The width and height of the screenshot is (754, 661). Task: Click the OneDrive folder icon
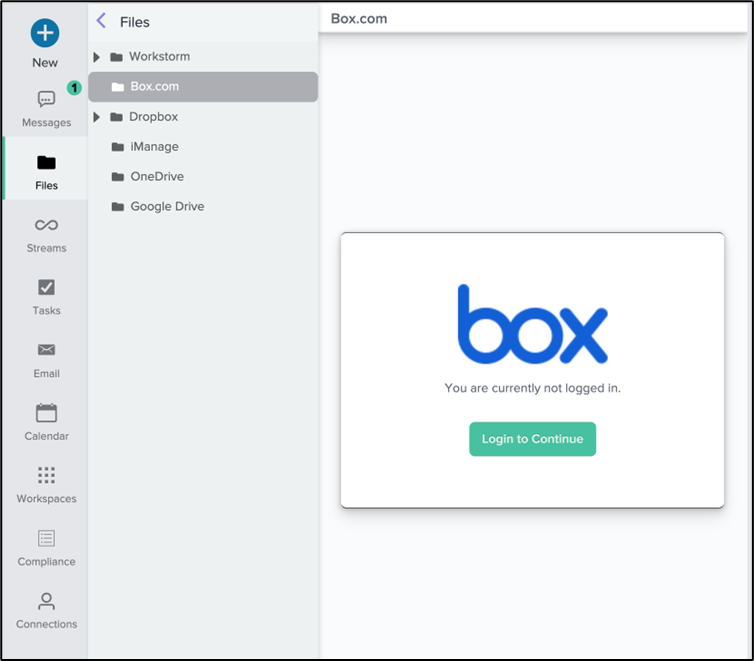tap(118, 176)
